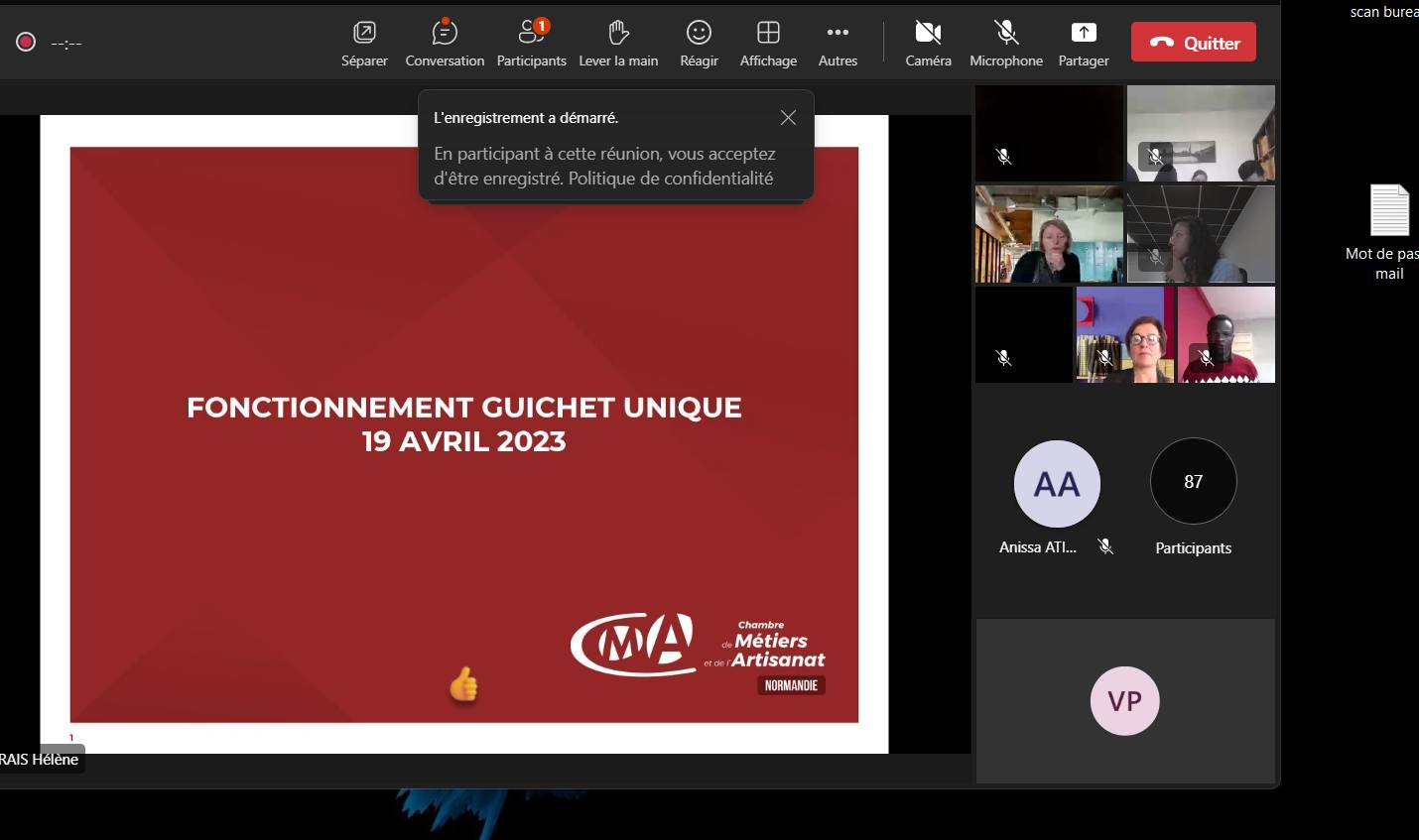Open the Réagir reactions menu
Viewport: 1419px width, 840px height.
click(x=699, y=44)
